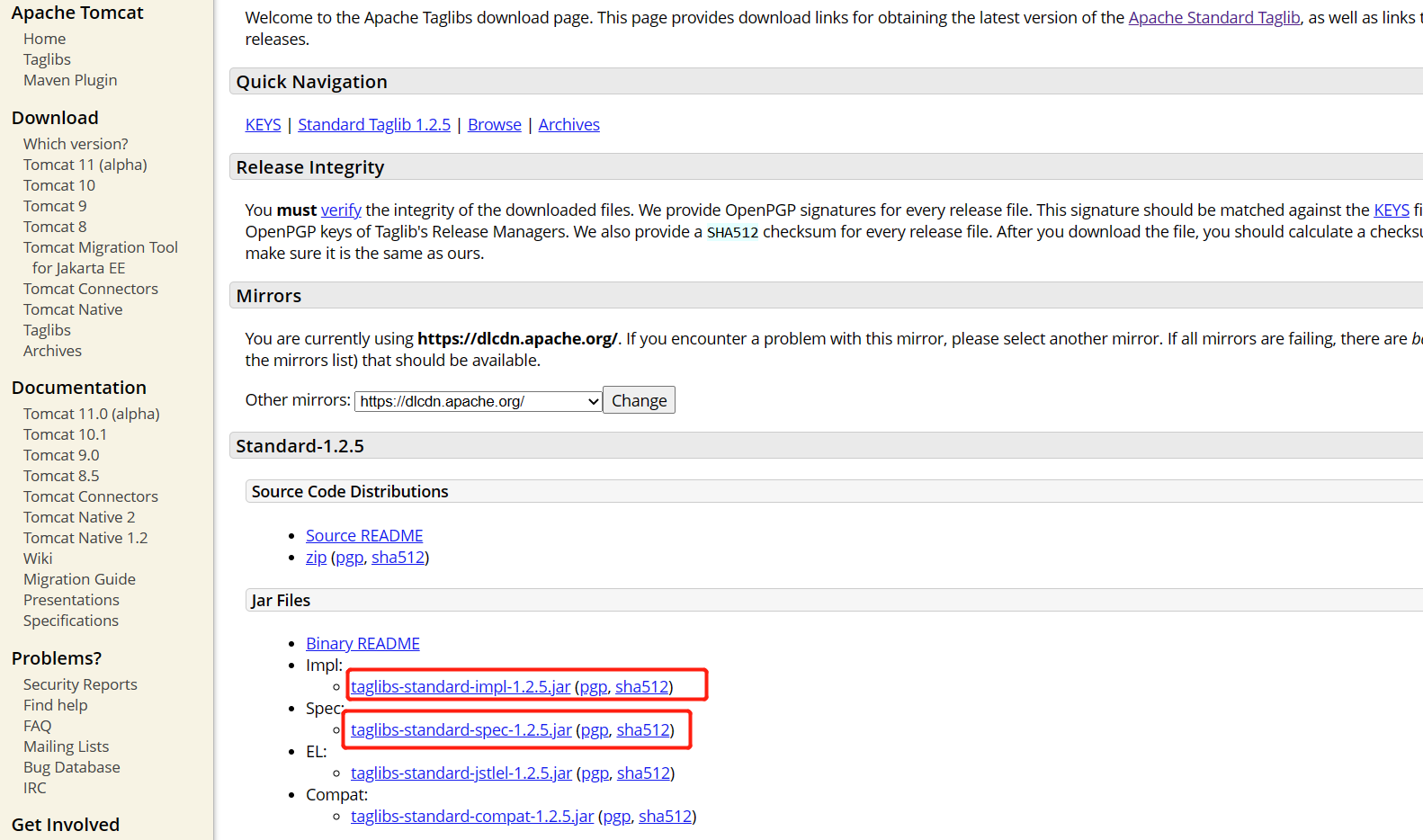Screen dimensions: 1423x840
Task: Open Tomcat Migration Tool for Jakarta EE
Action: pyautogui.click(x=101, y=257)
